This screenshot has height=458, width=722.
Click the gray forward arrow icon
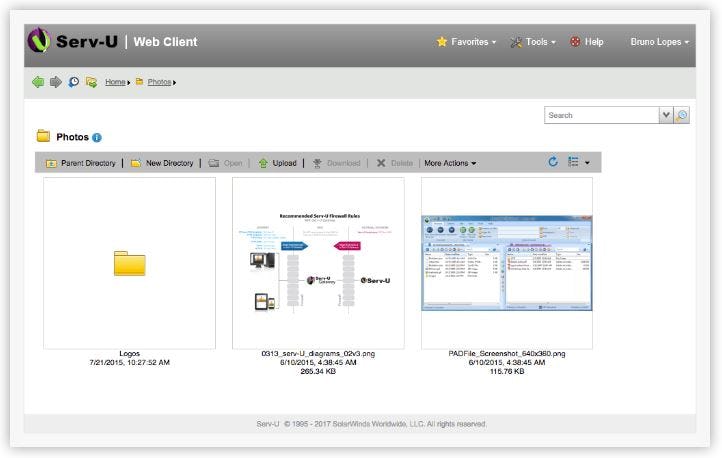(x=56, y=82)
